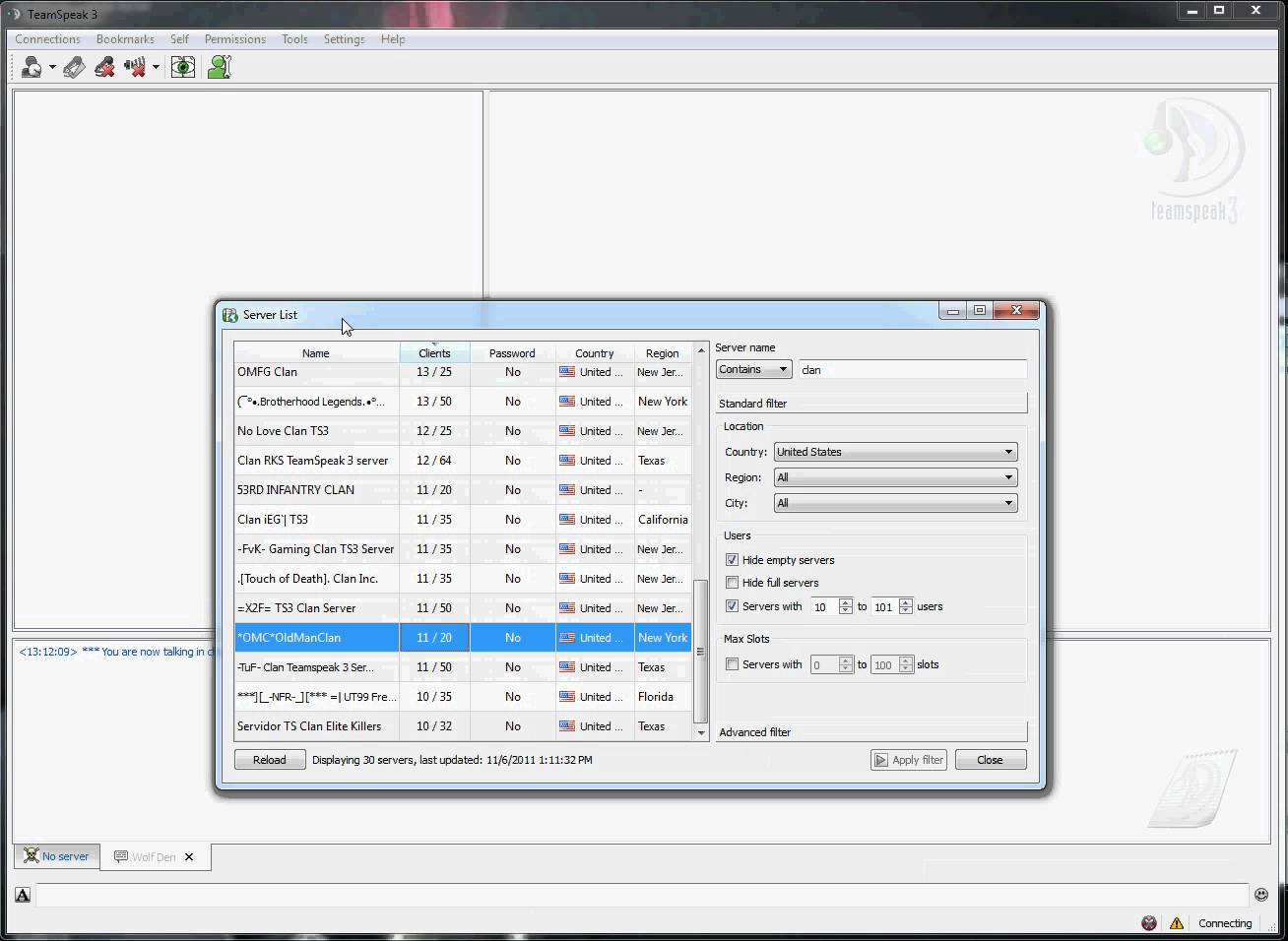Click the text format 'A' icon beside chat input
Image resolution: width=1288 pixels, height=941 pixels.
point(23,895)
